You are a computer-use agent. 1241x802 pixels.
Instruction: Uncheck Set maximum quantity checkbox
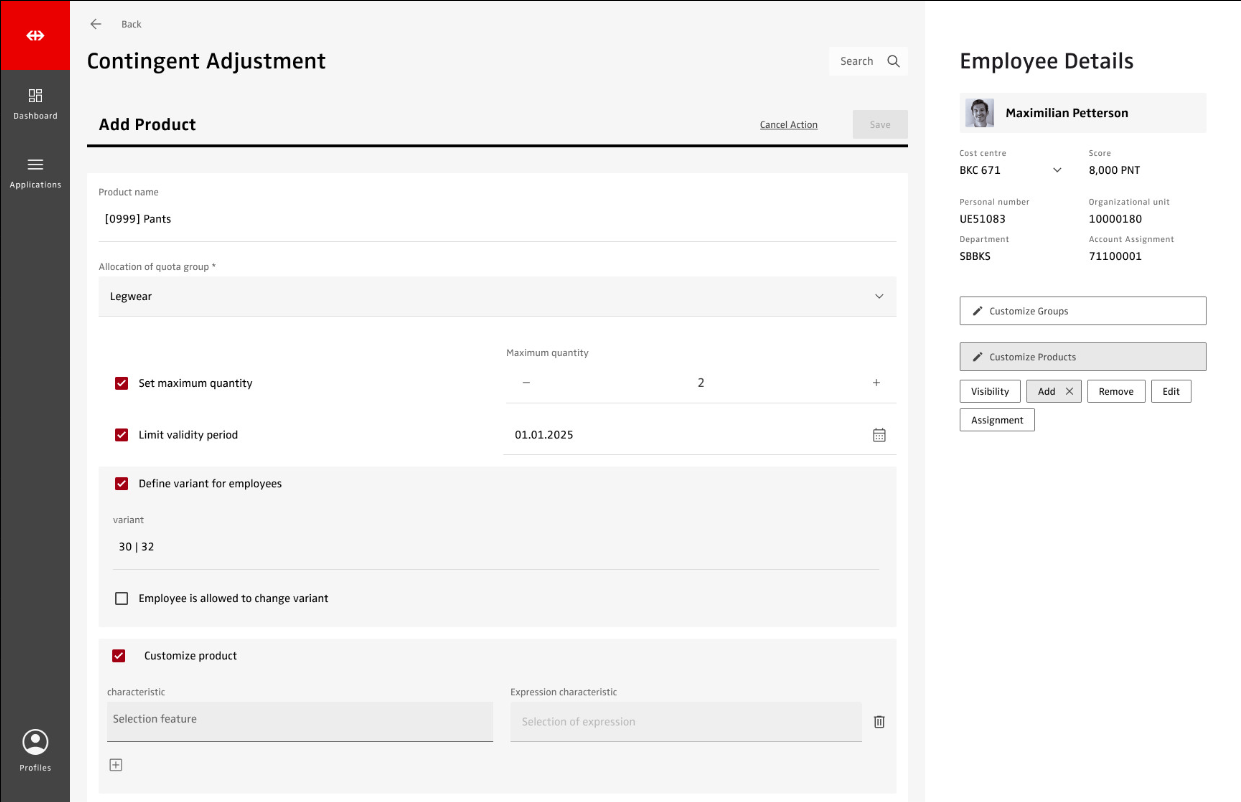pyautogui.click(x=122, y=383)
